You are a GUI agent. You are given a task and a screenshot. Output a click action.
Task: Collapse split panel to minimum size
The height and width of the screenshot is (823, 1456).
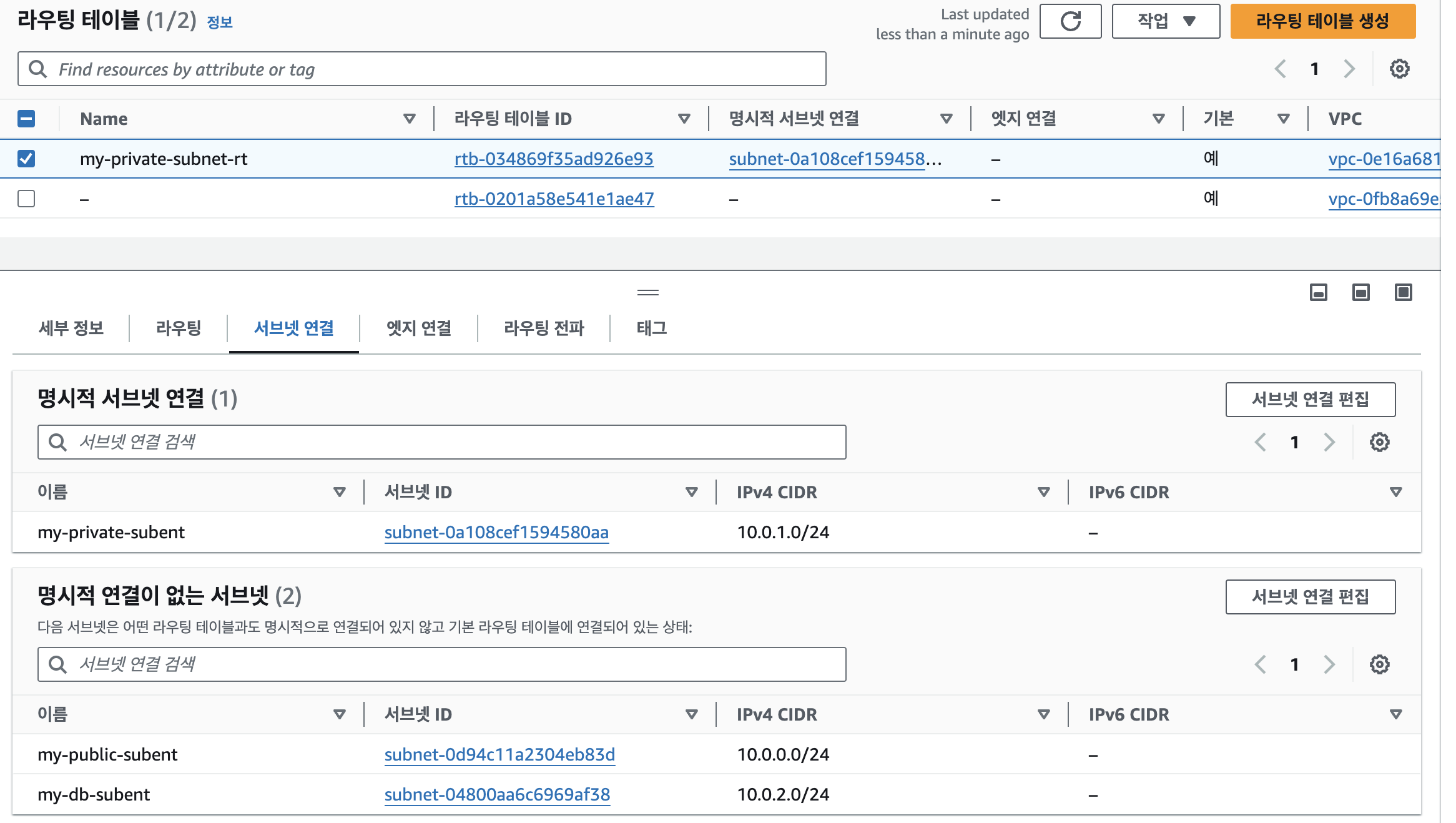[1318, 292]
